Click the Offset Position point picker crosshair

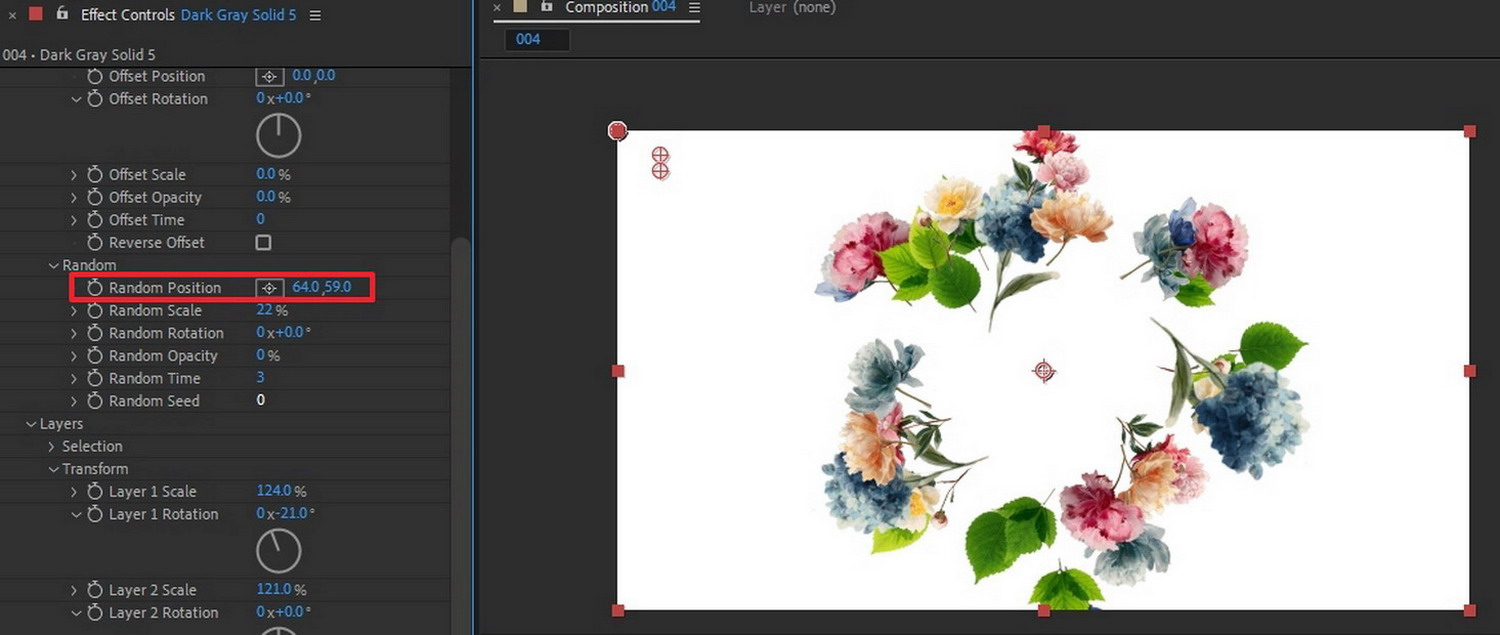point(269,76)
